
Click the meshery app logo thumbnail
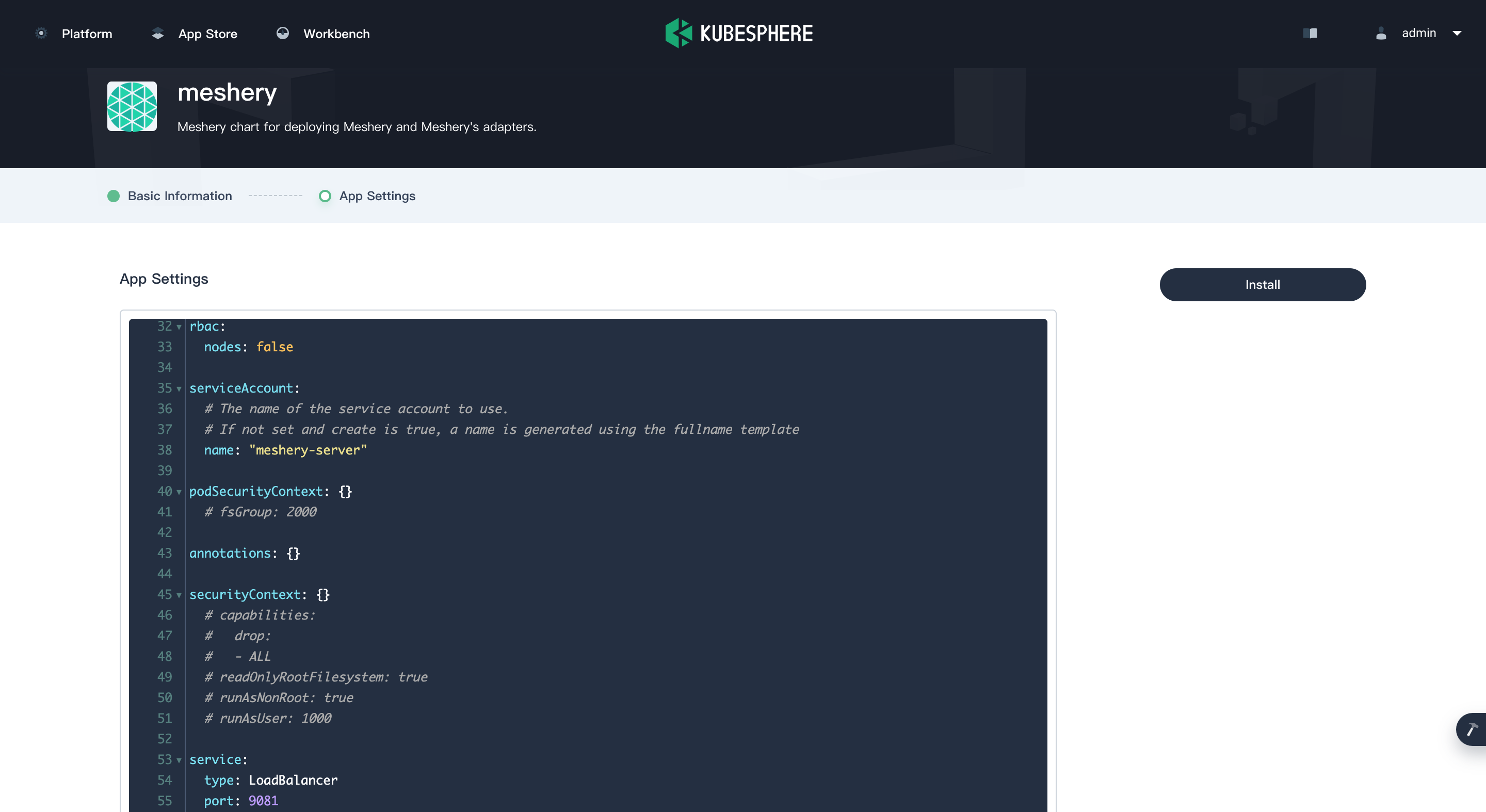[x=132, y=106]
